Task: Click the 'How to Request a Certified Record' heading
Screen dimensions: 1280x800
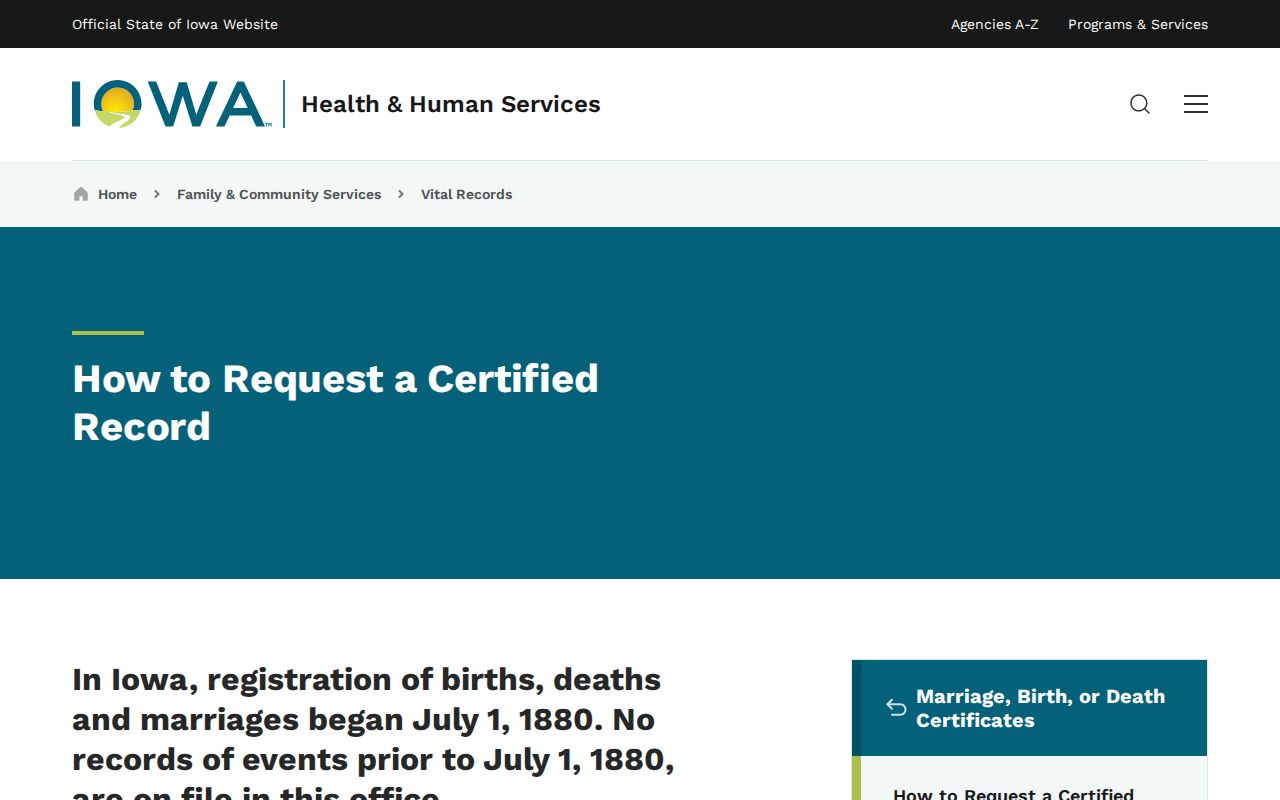Action: (336, 403)
